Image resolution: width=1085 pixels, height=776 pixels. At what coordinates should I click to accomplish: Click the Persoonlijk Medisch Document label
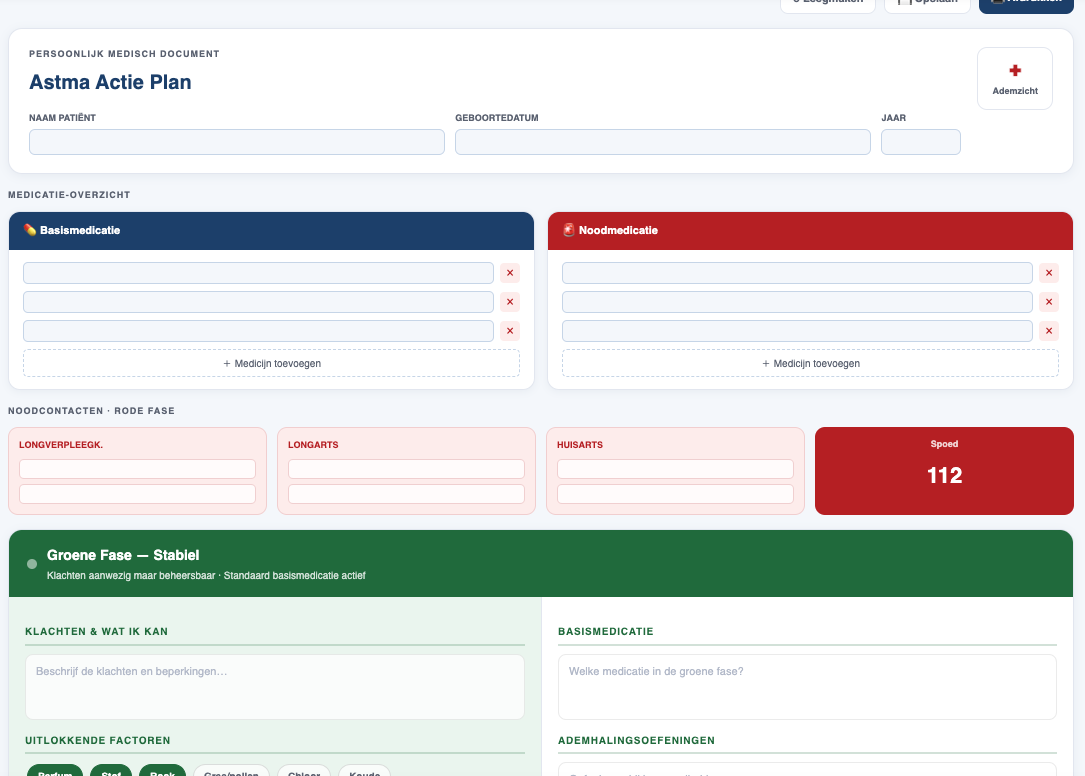[x=125, y=53]
